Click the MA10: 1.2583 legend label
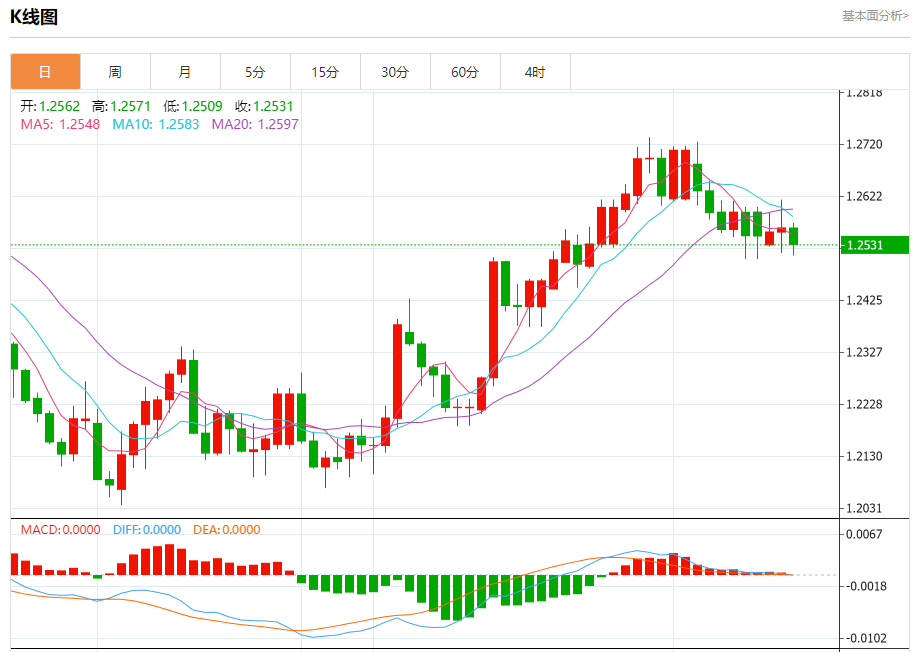The image size is (917, 652). pyautogui.click(x=156, y=124)
